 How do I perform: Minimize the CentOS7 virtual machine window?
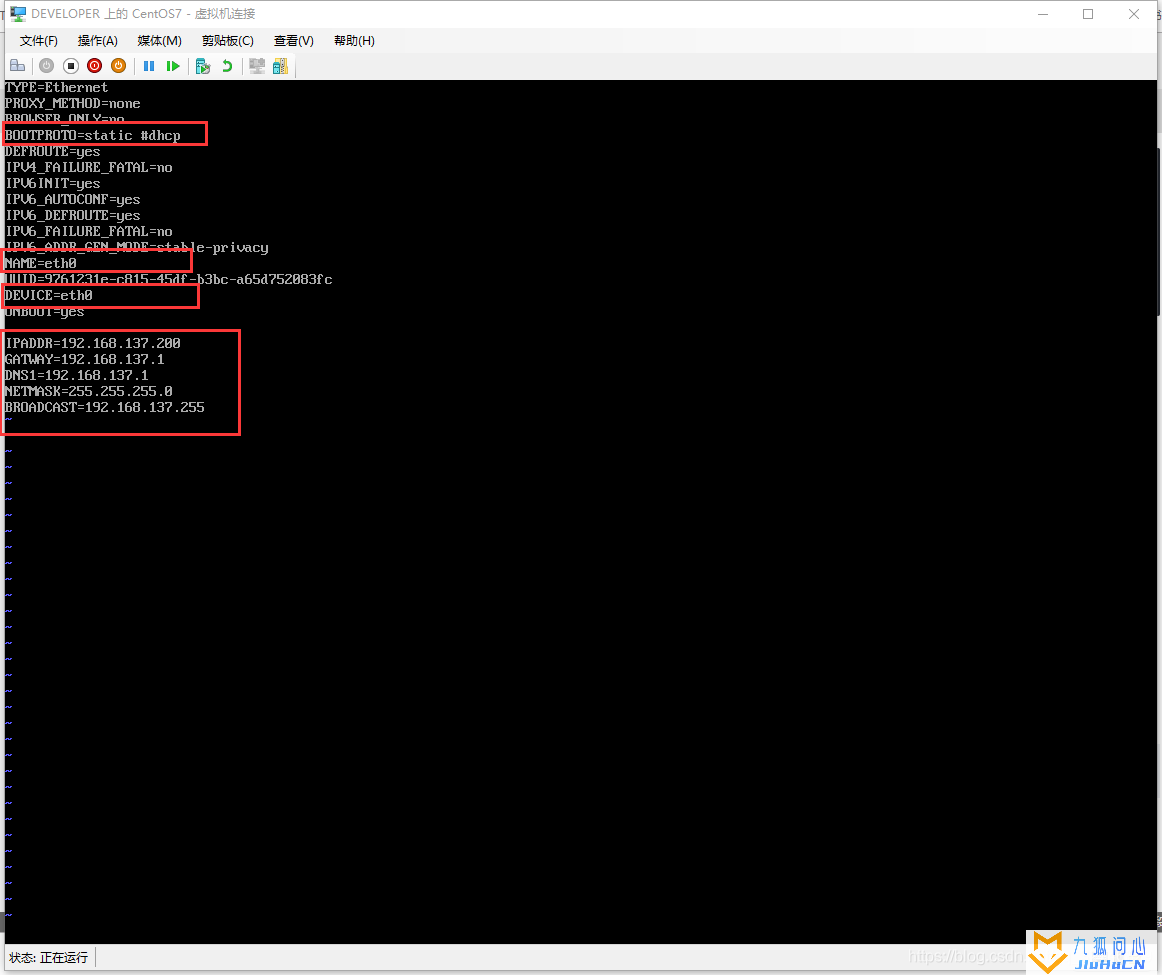1043,14
